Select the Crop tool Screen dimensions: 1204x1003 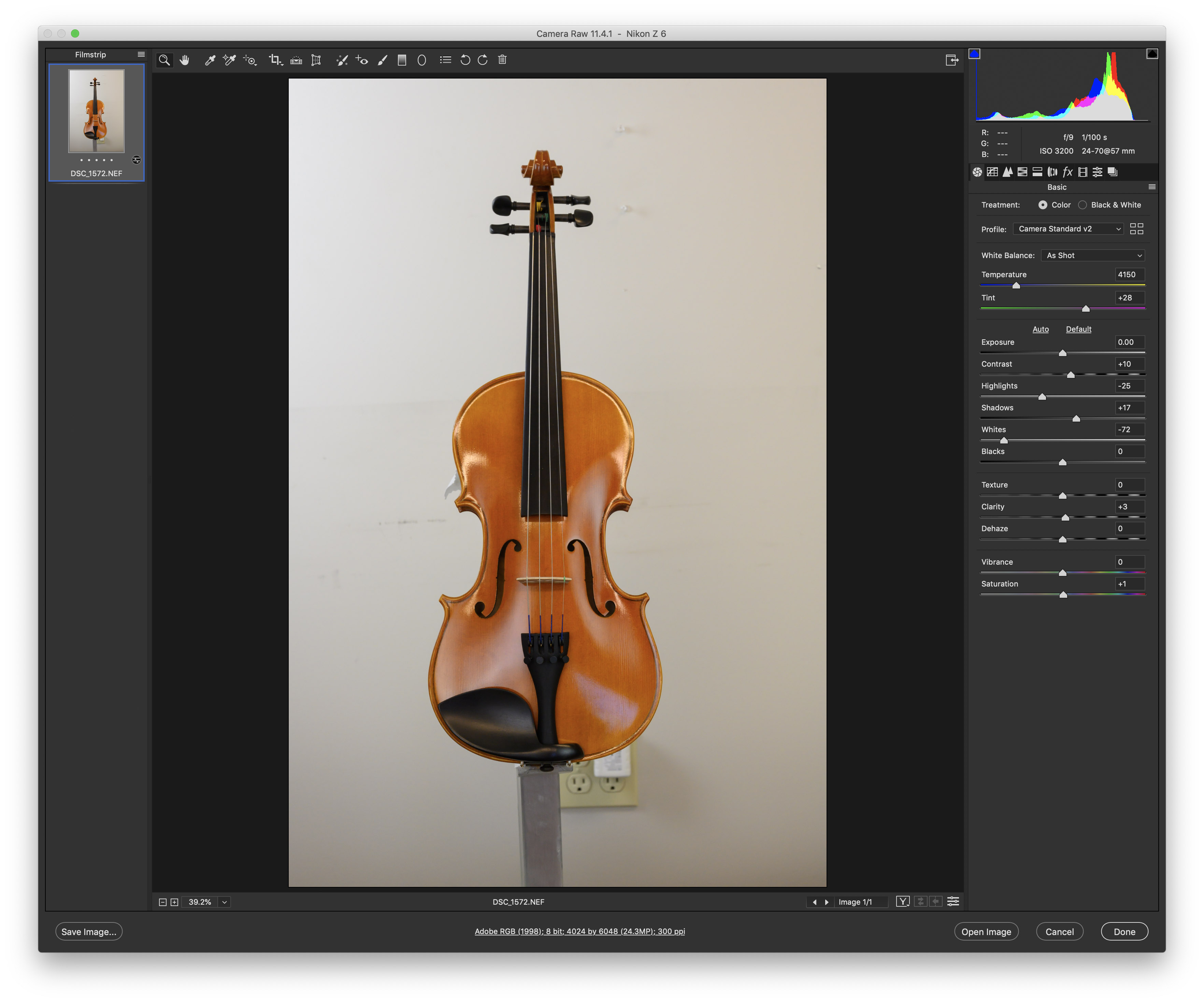click(x=275, y=60)
